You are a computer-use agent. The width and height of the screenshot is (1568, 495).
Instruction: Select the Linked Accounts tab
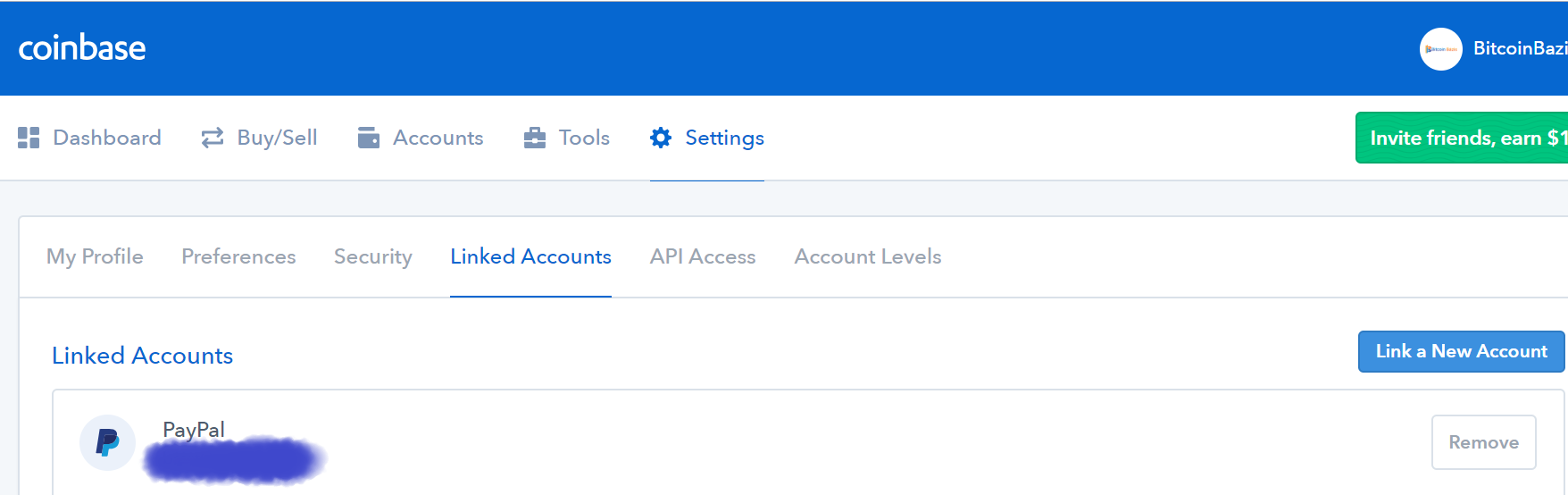pos(530,257)
